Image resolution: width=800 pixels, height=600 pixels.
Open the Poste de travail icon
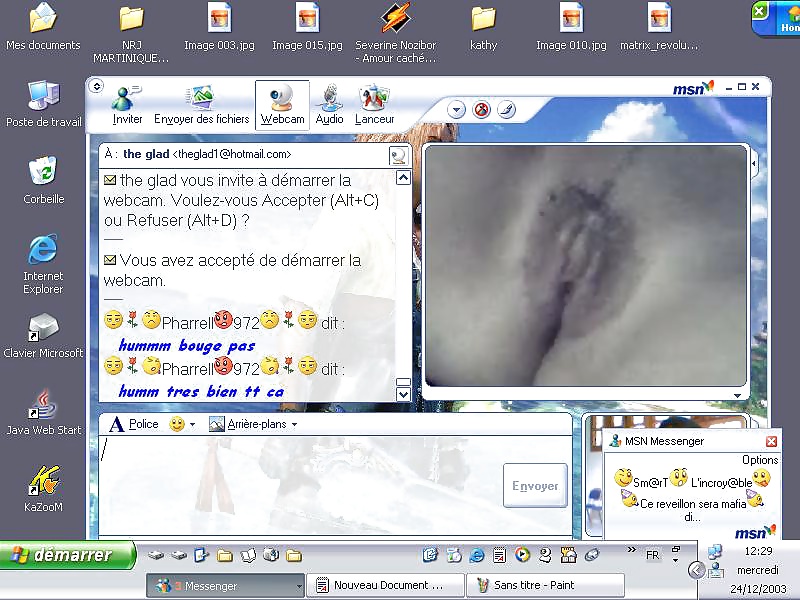[x=43, y=102]
